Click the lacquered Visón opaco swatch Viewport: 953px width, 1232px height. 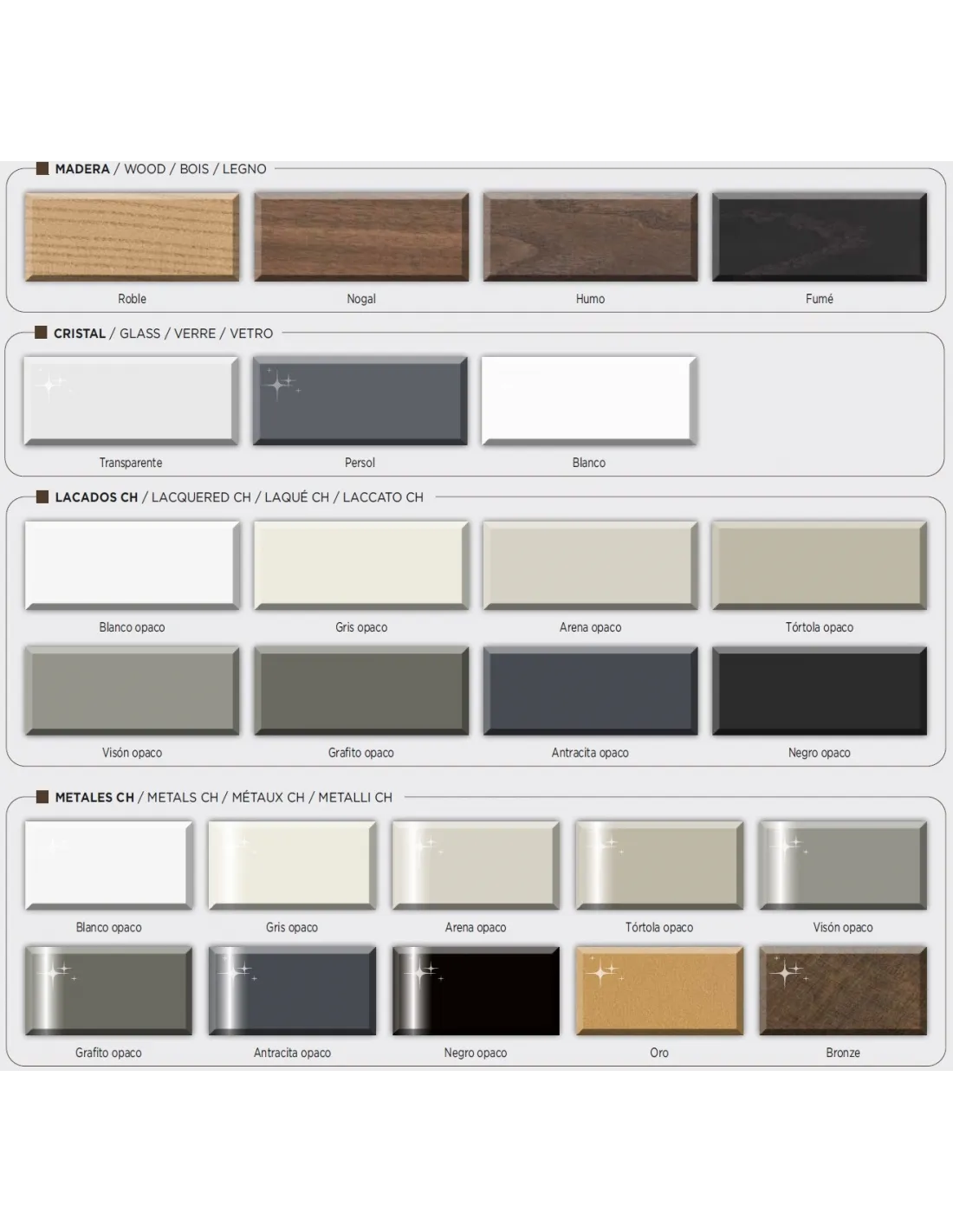(132, 691)
